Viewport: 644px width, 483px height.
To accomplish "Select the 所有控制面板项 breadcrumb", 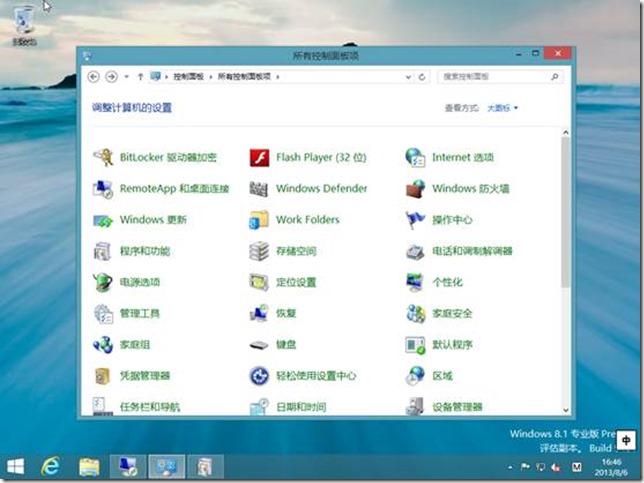I will pyautogui.click(x=244, y=77).
